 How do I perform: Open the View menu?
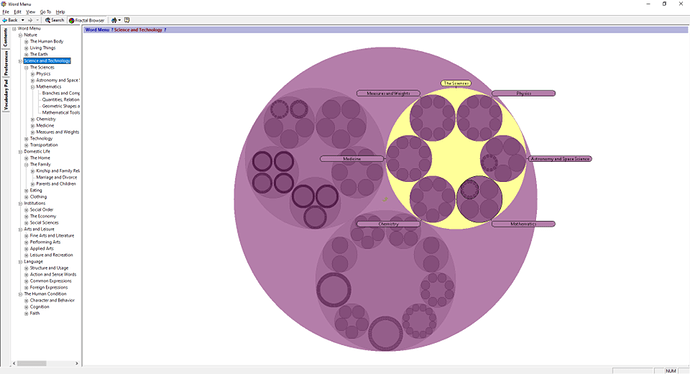click(x=31, y=12)
